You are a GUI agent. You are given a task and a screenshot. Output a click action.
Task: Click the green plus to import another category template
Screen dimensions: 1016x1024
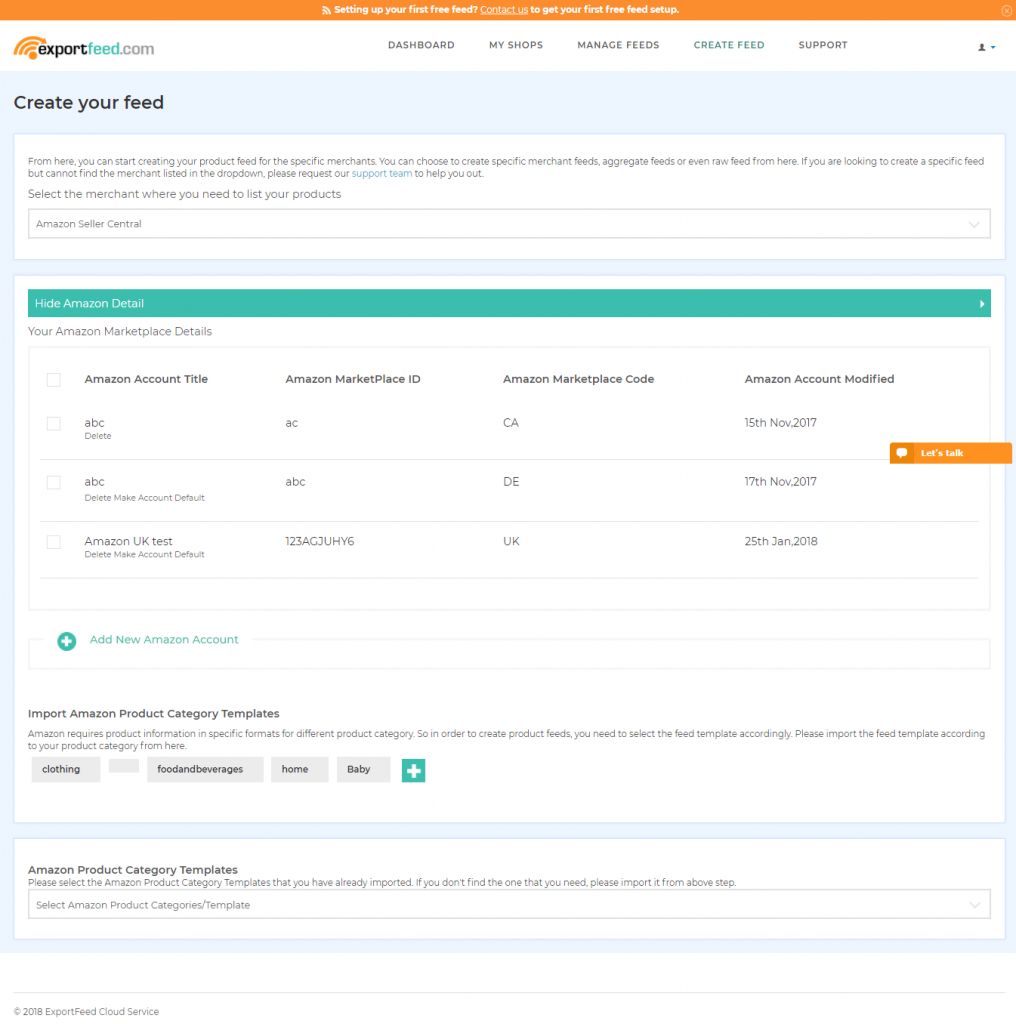[x=413, y=770]
